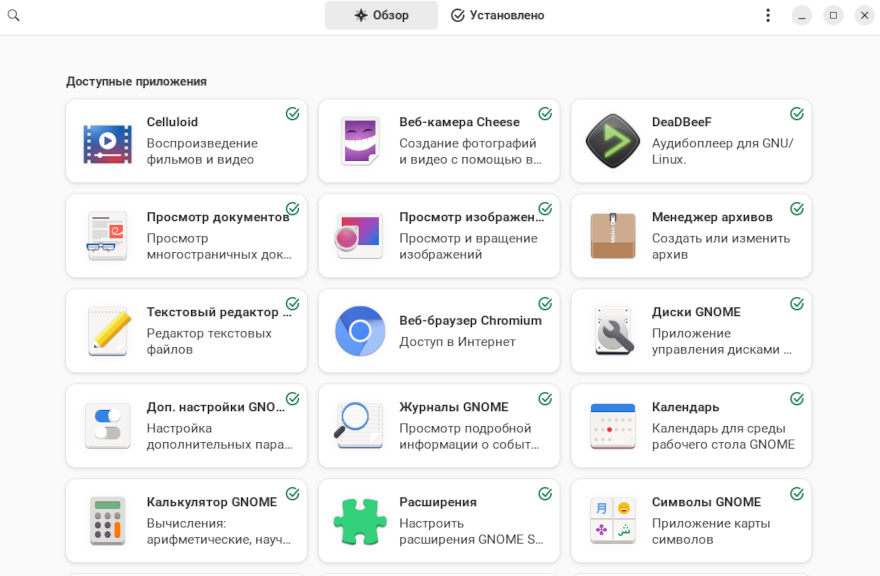
Task: Select the Chromium web browser icon
Action: pos(360,331)
